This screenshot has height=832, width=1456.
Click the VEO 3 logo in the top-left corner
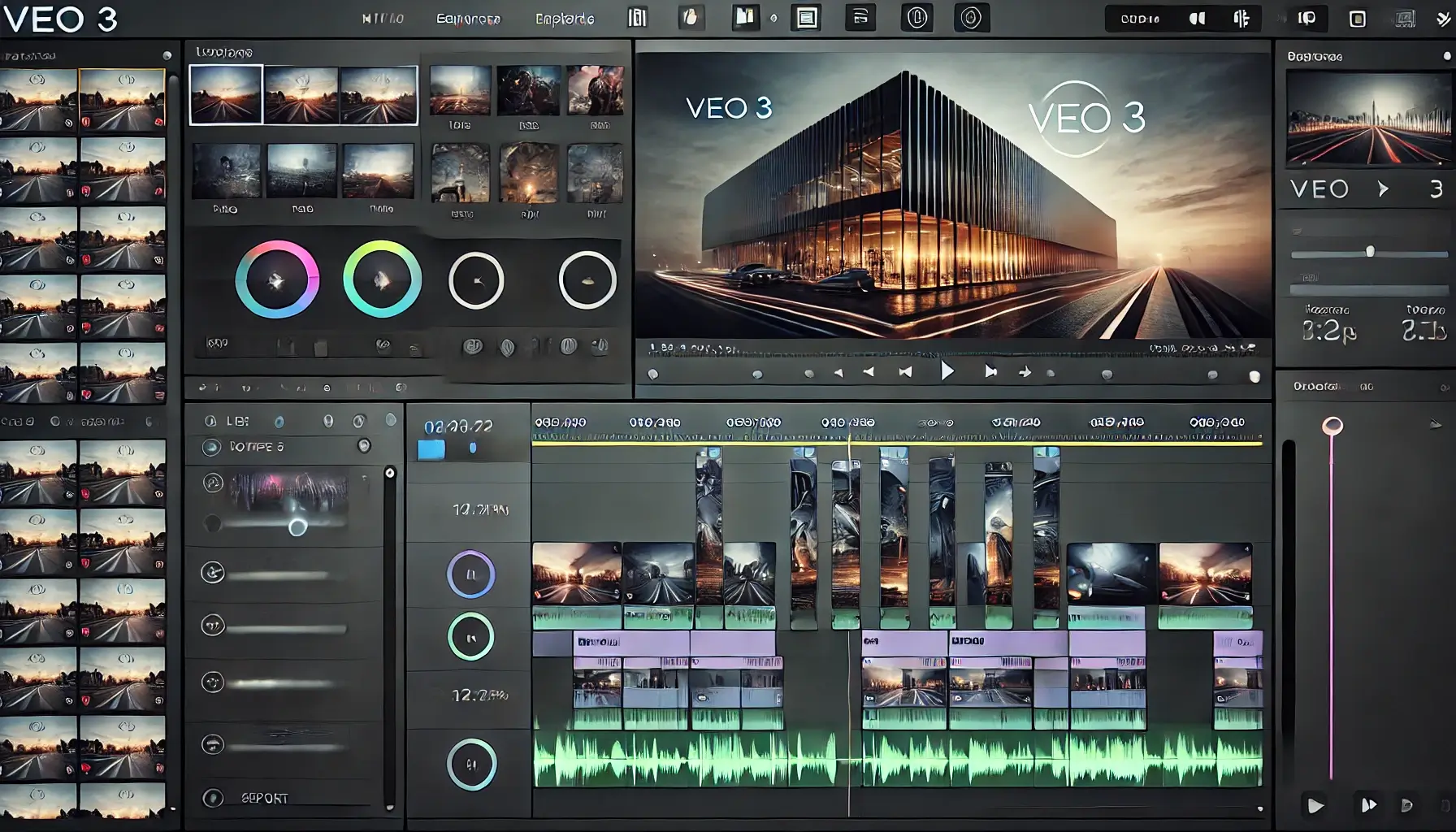pos(59,19)
